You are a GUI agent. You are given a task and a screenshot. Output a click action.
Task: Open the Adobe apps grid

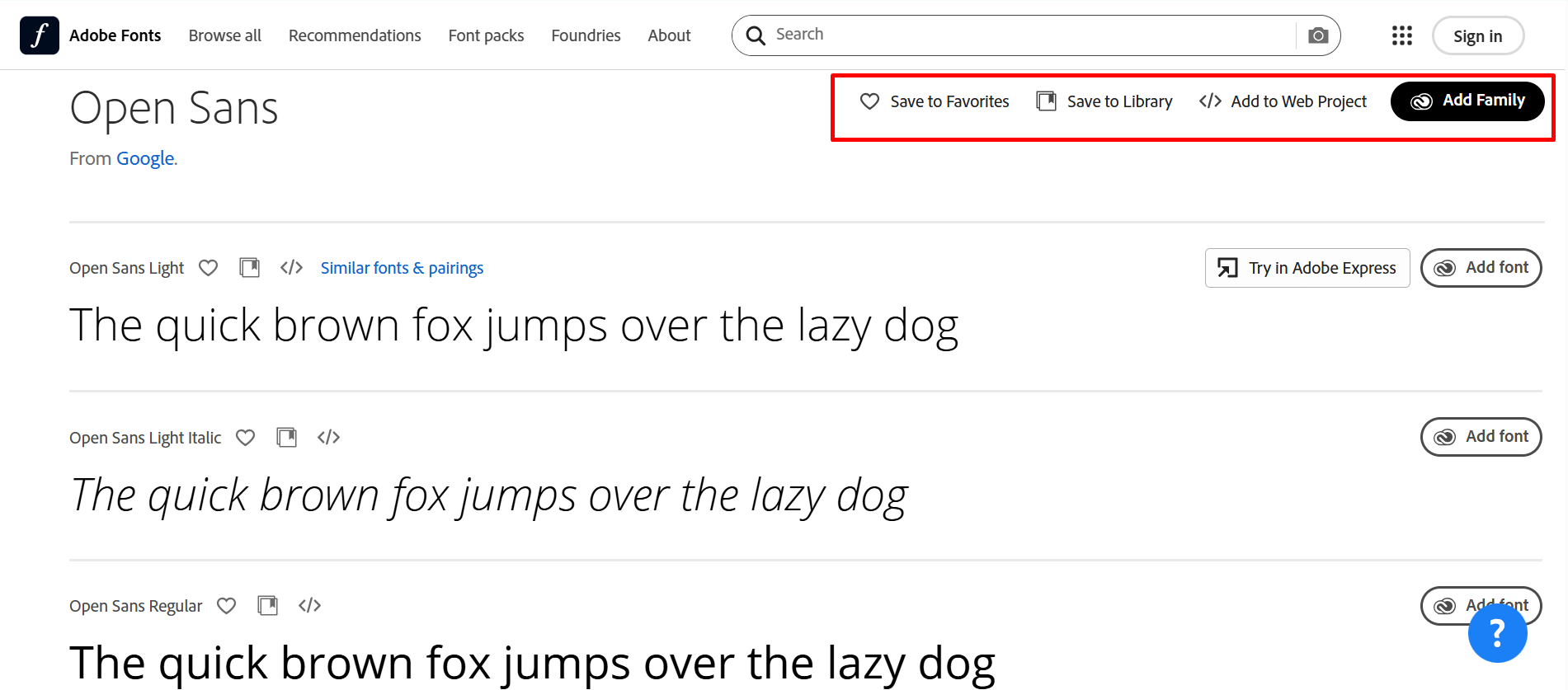point(1401,35)
